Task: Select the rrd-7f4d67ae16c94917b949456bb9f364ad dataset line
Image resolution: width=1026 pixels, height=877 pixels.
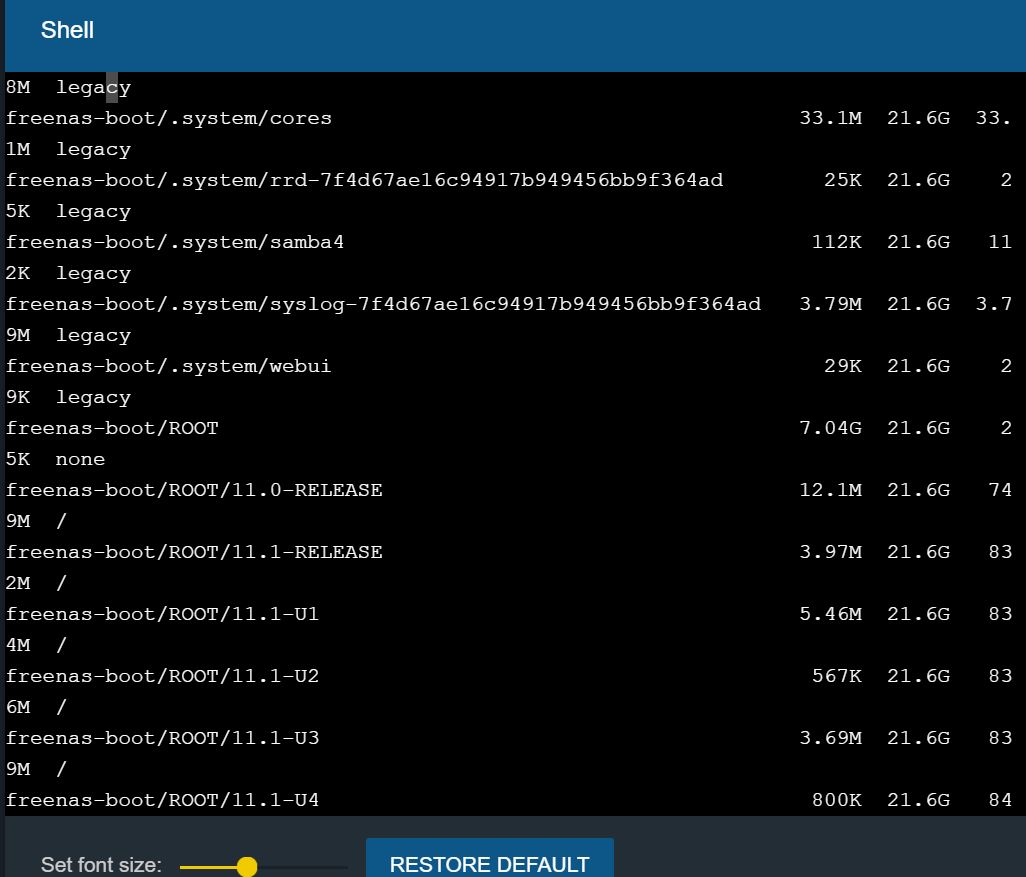Action: tap(364, 181)
